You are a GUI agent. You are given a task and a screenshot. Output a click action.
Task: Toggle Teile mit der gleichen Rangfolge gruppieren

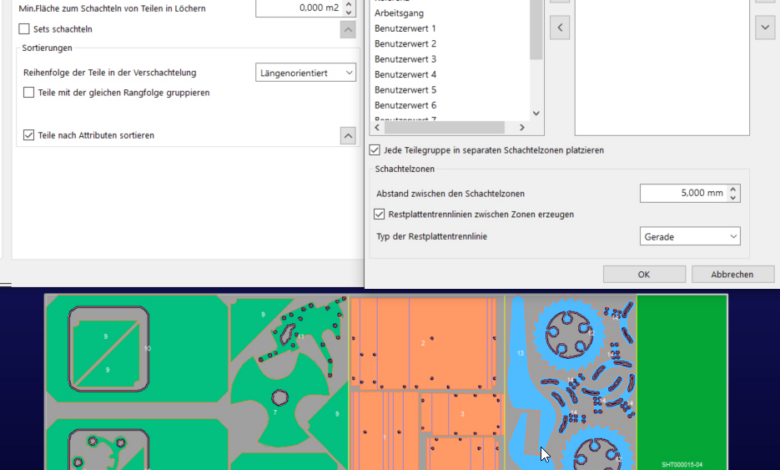click(x=29, y=93)
